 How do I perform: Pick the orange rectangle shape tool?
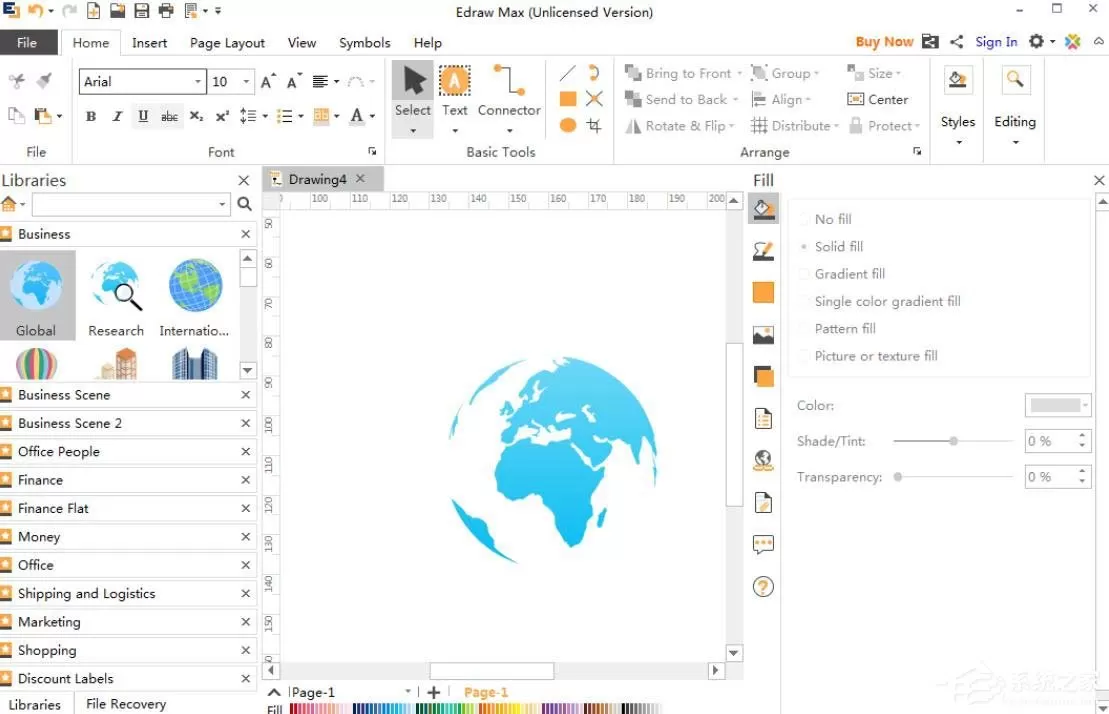click(x=567, y=99)
